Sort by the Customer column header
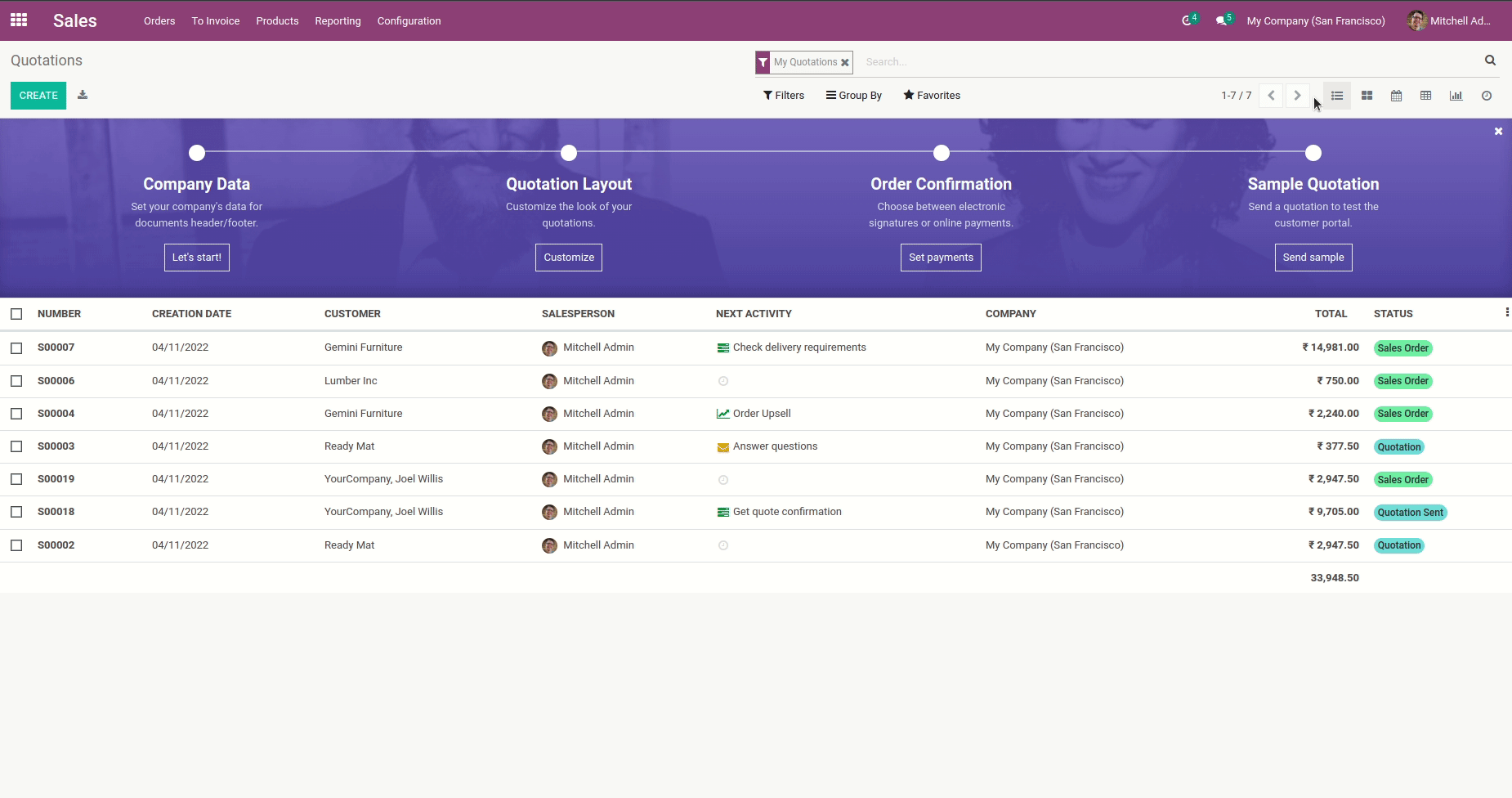1512x798 pixels. 352,314
